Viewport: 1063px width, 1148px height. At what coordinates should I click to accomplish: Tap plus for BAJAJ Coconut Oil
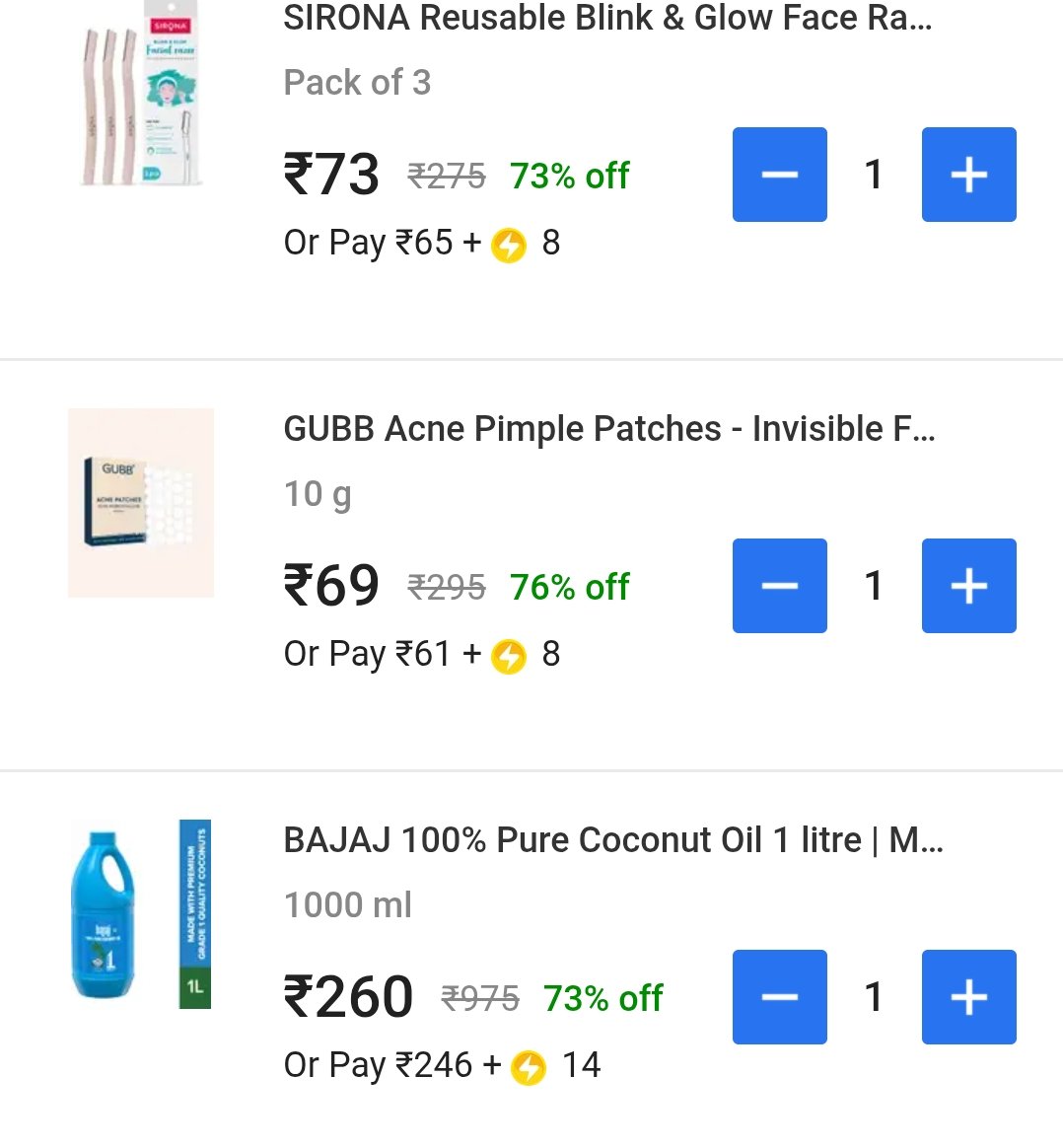point(968,997)
